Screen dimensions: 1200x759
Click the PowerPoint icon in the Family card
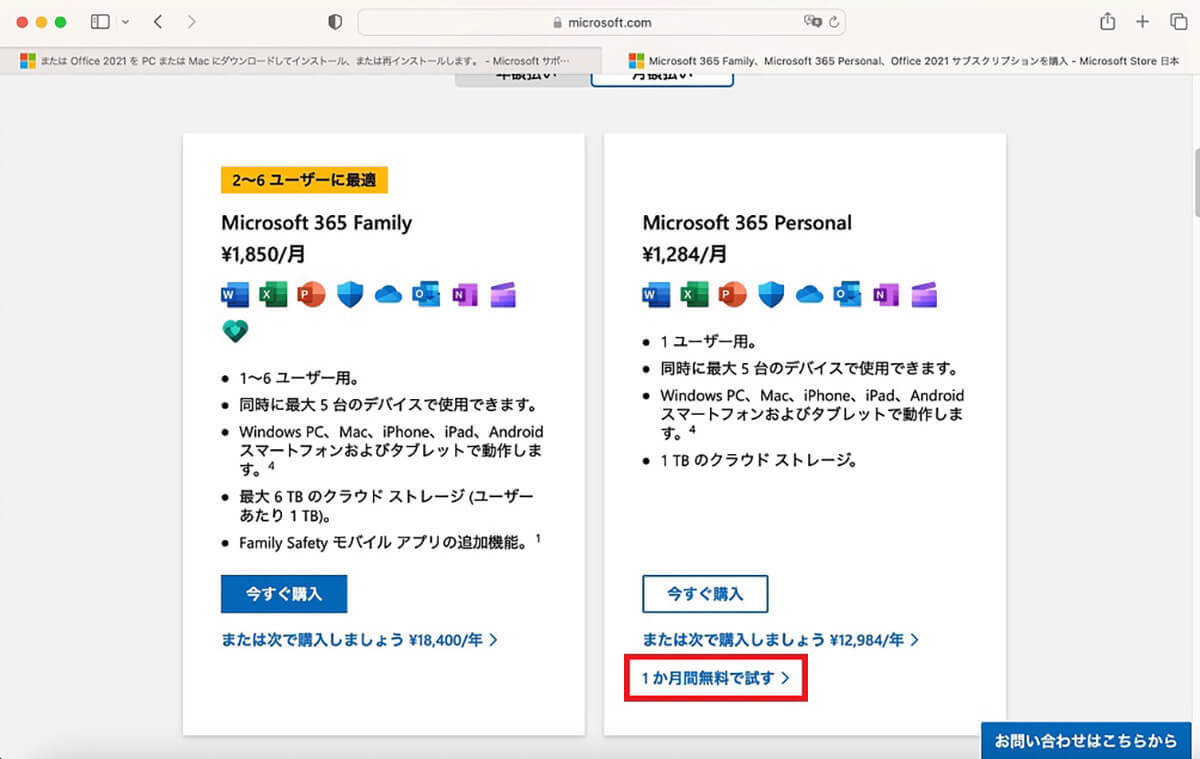(x=311, y=294)
